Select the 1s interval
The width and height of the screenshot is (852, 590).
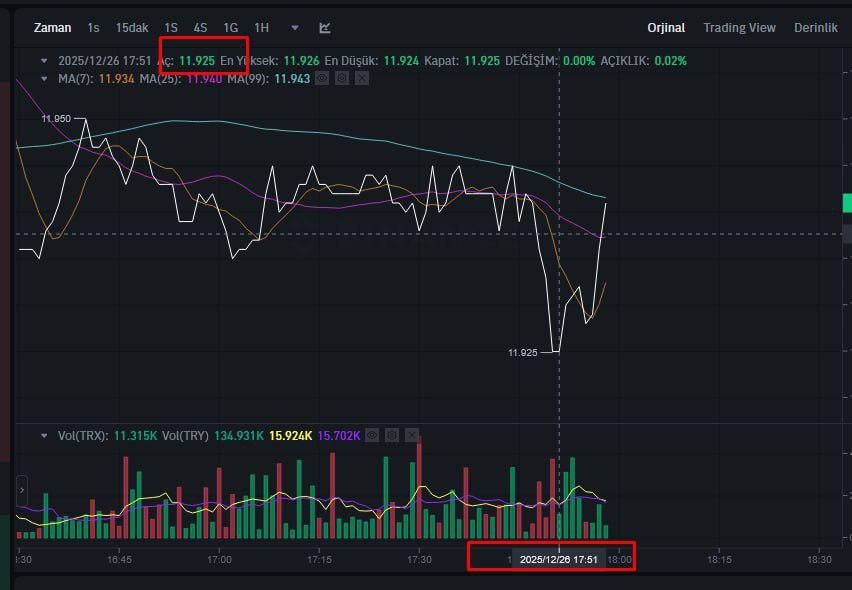point(93,28)
